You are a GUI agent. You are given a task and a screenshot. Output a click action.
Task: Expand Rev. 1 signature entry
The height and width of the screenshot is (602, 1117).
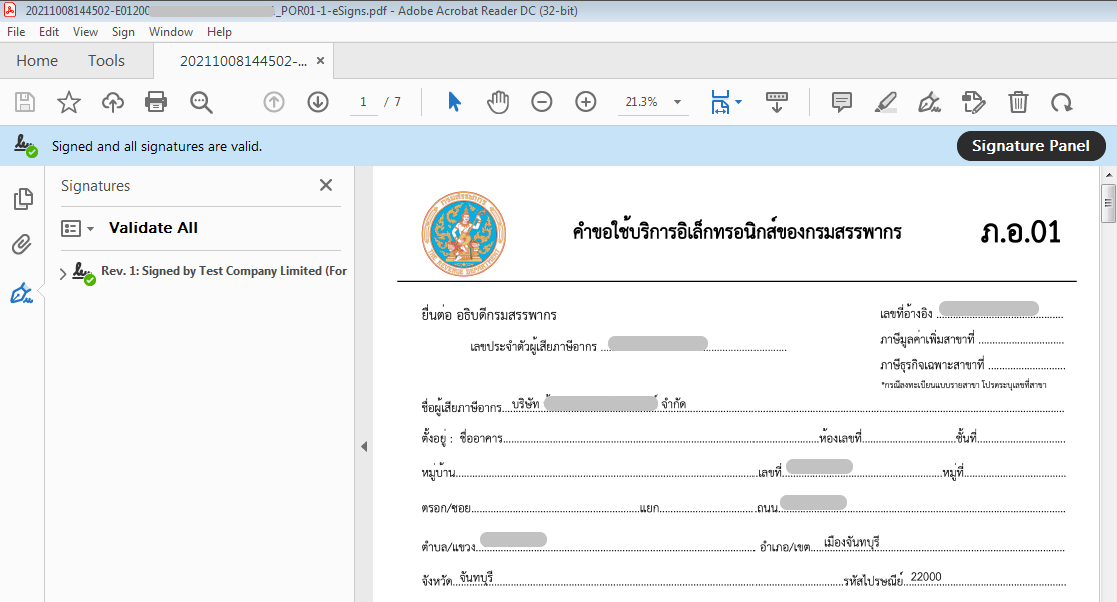63,274
